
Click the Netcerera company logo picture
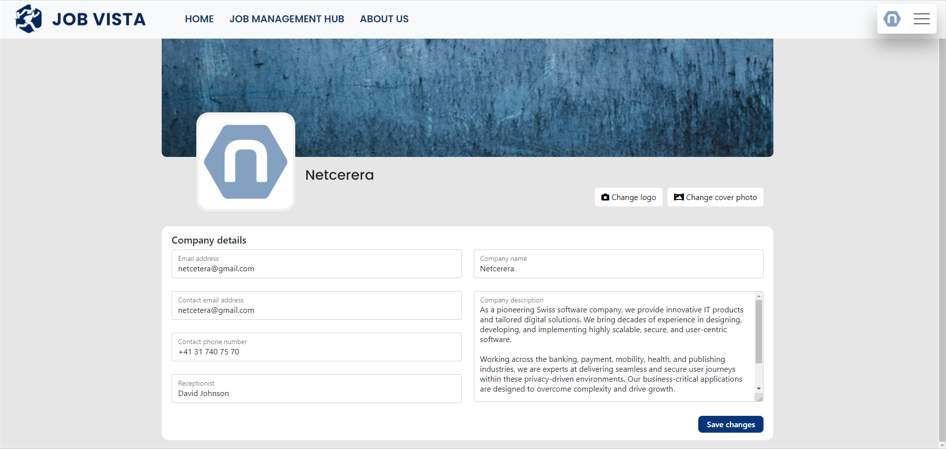[246, 162]
